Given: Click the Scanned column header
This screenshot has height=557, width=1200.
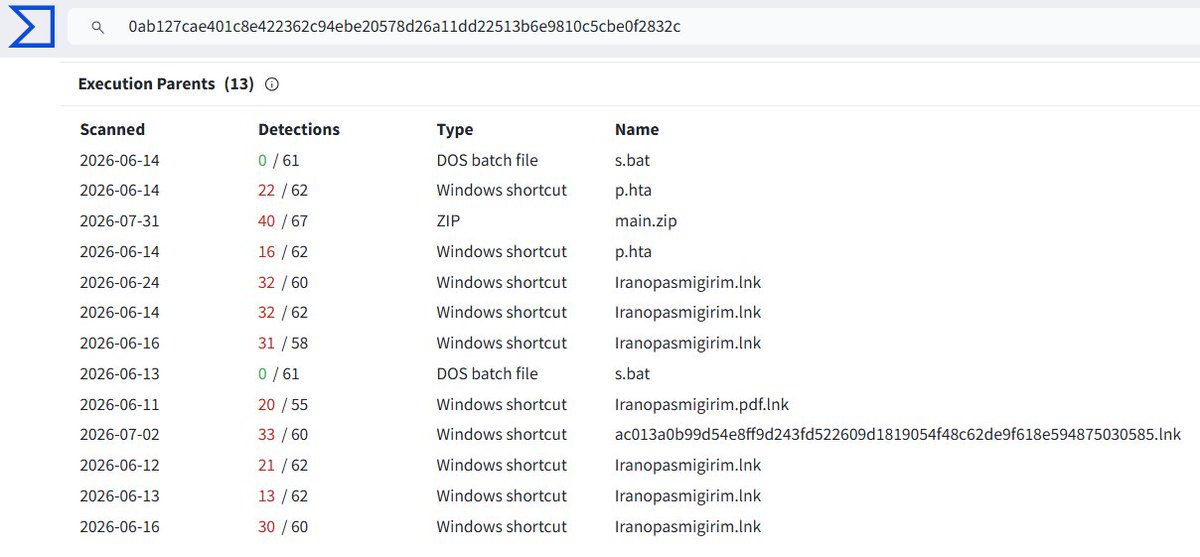Looking at the screenshot, I should [112, 129].
